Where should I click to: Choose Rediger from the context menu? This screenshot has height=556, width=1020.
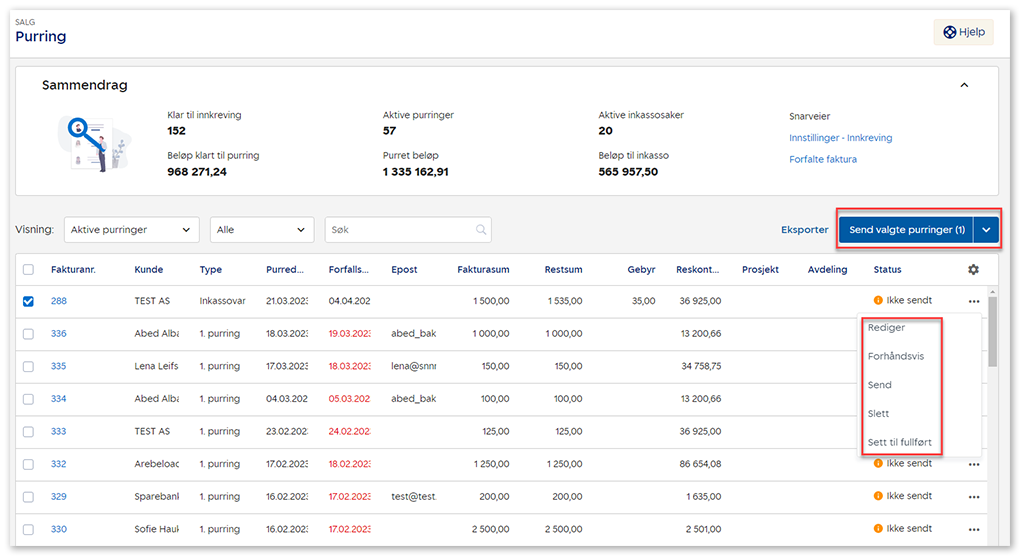tap(887, 328)
